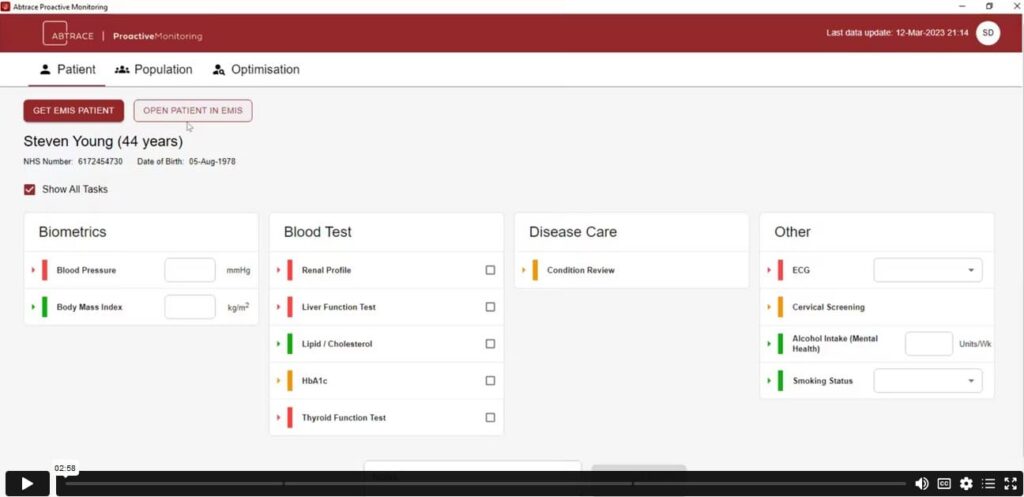Switch to the Population tab
Image resolution: width=1024 pixels, height=497 pixels.
pos(153,69)
